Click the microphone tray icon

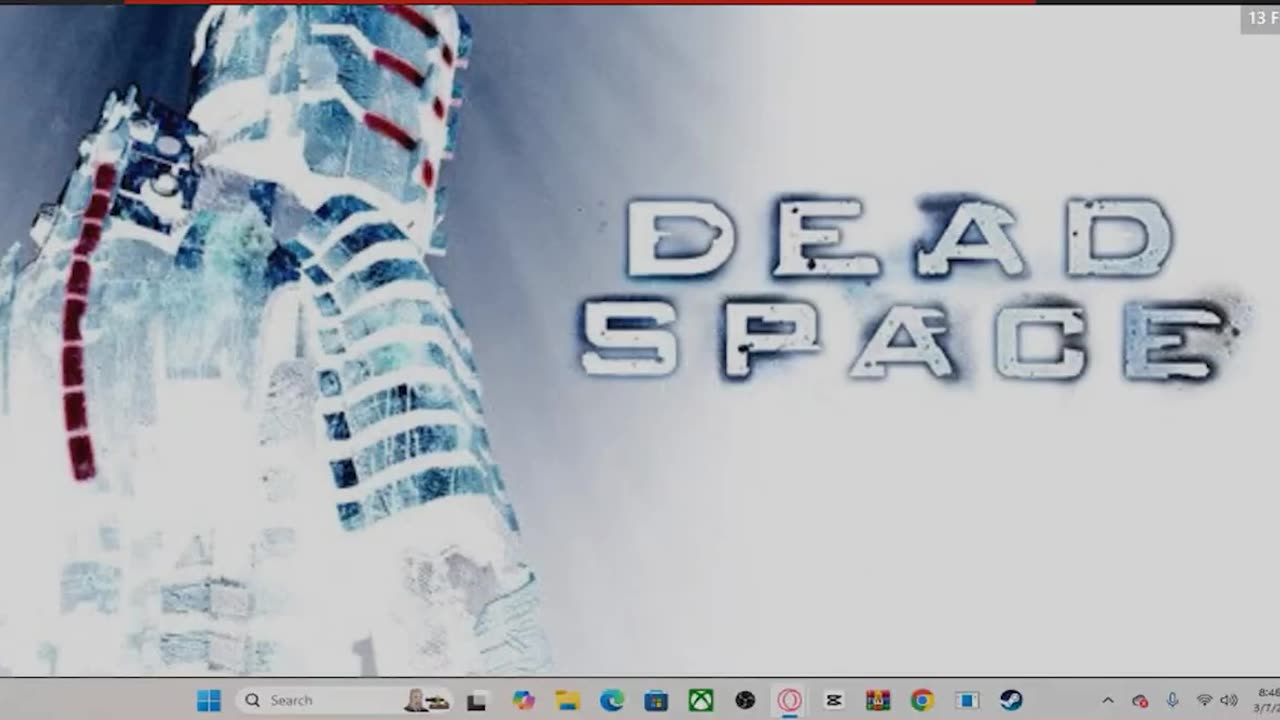tap(1172, 701)
